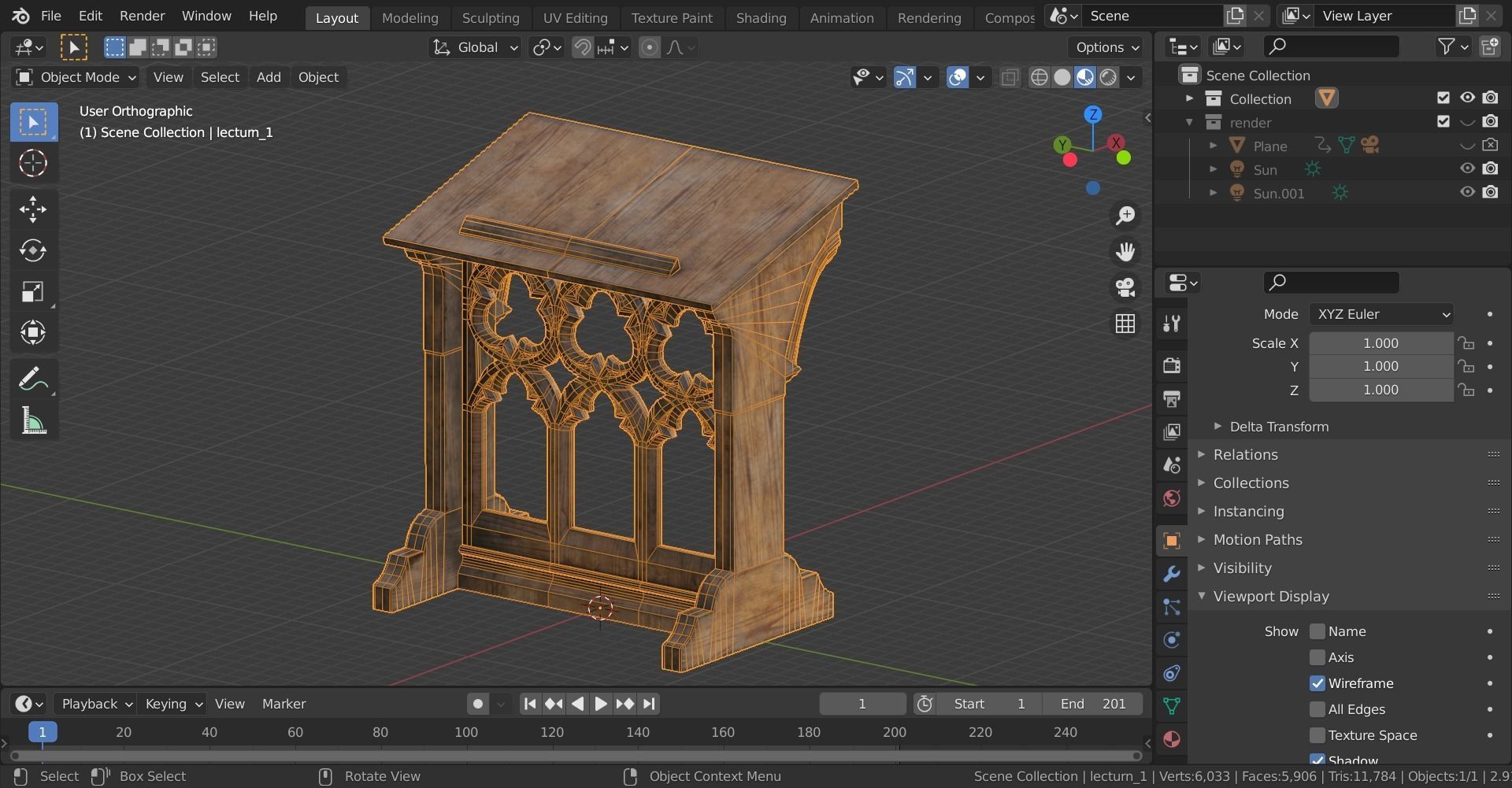
Task: Switch to the Modeling workspace tab
Action: click(409, 17)
